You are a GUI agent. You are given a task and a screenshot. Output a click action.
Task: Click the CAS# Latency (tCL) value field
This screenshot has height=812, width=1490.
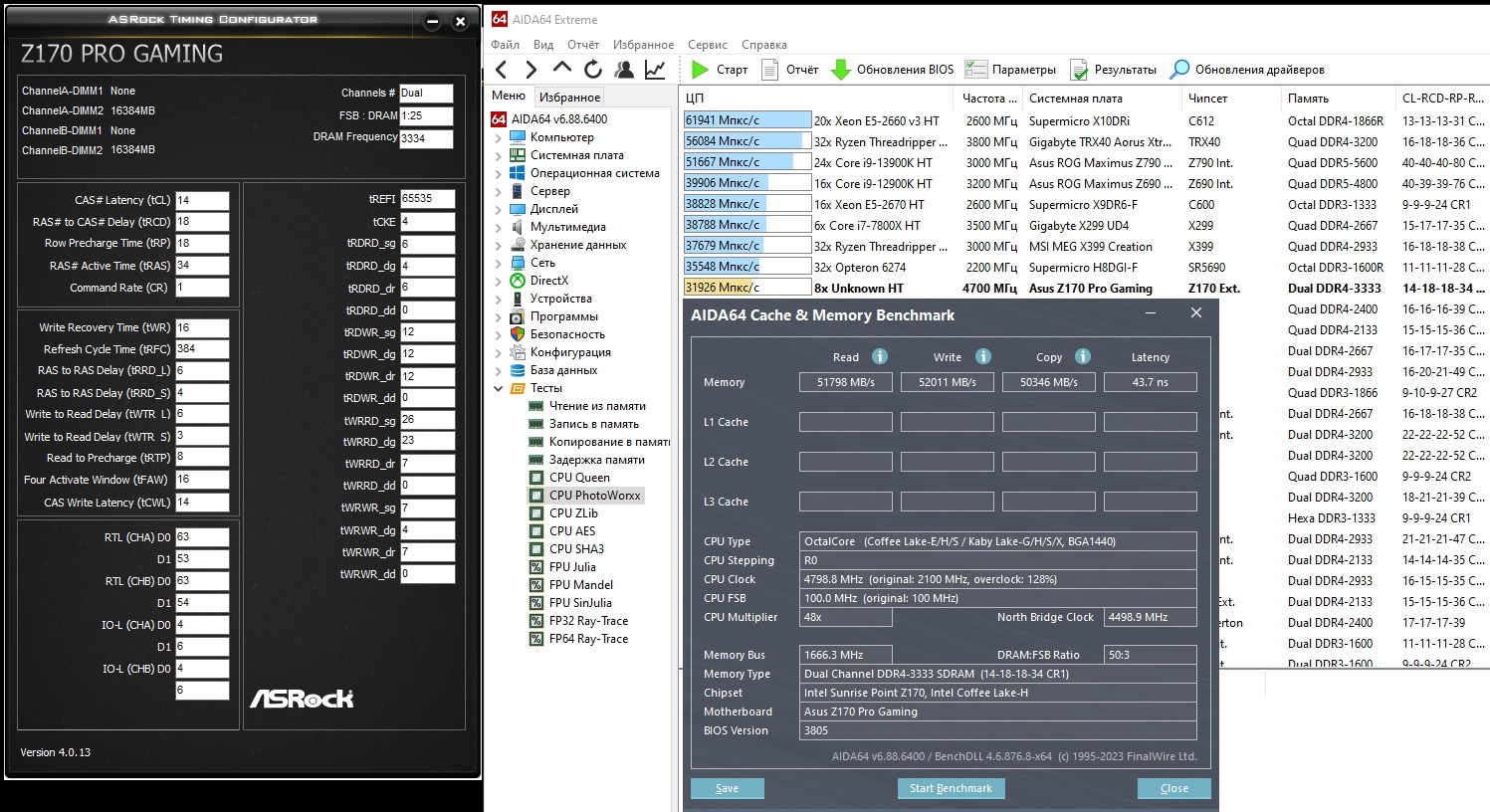pos(202,200)
